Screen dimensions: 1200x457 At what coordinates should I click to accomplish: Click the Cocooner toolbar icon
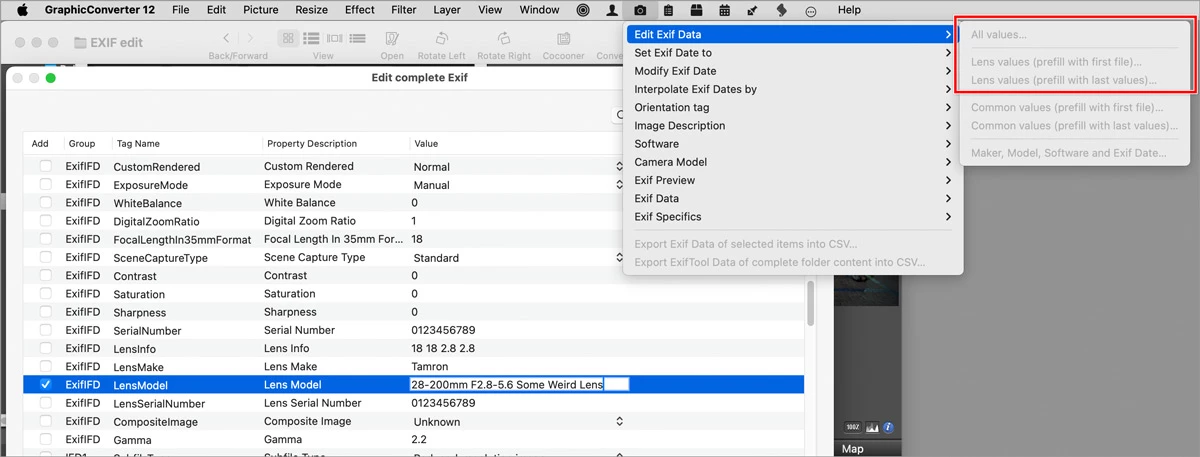tap(564, 39)
